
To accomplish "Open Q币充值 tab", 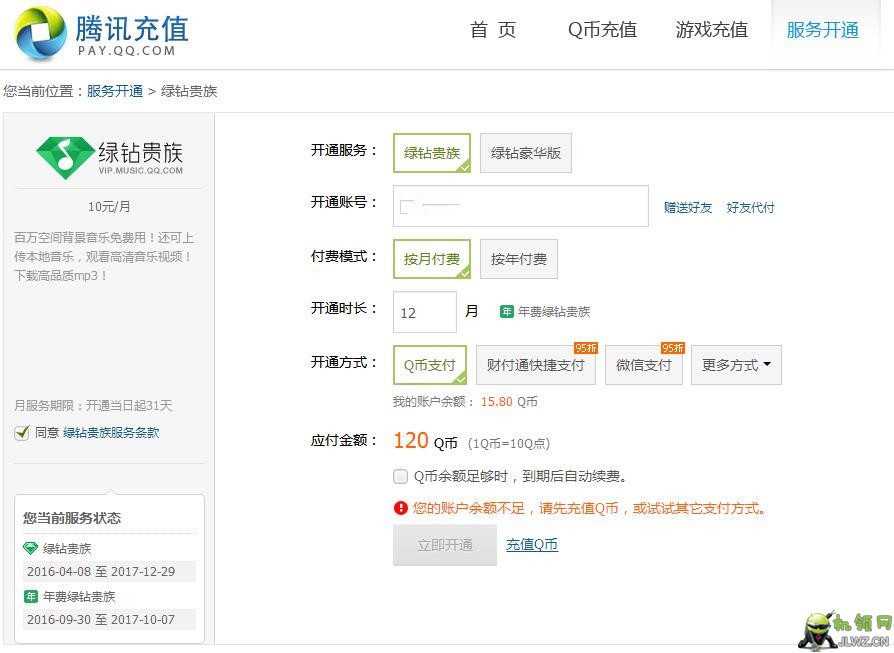I will pos(602,30).
